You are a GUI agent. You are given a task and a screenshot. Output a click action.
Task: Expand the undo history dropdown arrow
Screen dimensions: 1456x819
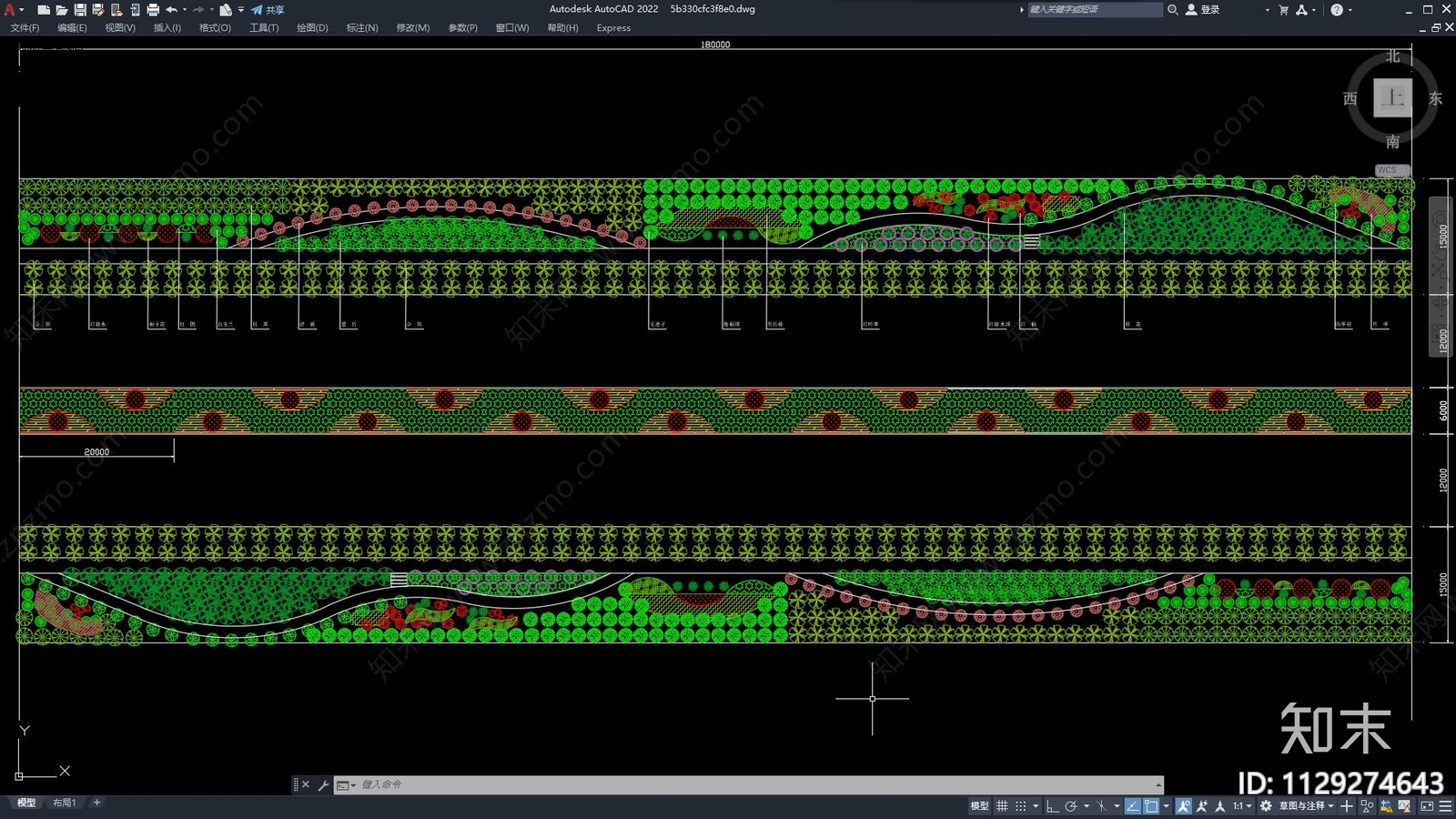[185, 10]
